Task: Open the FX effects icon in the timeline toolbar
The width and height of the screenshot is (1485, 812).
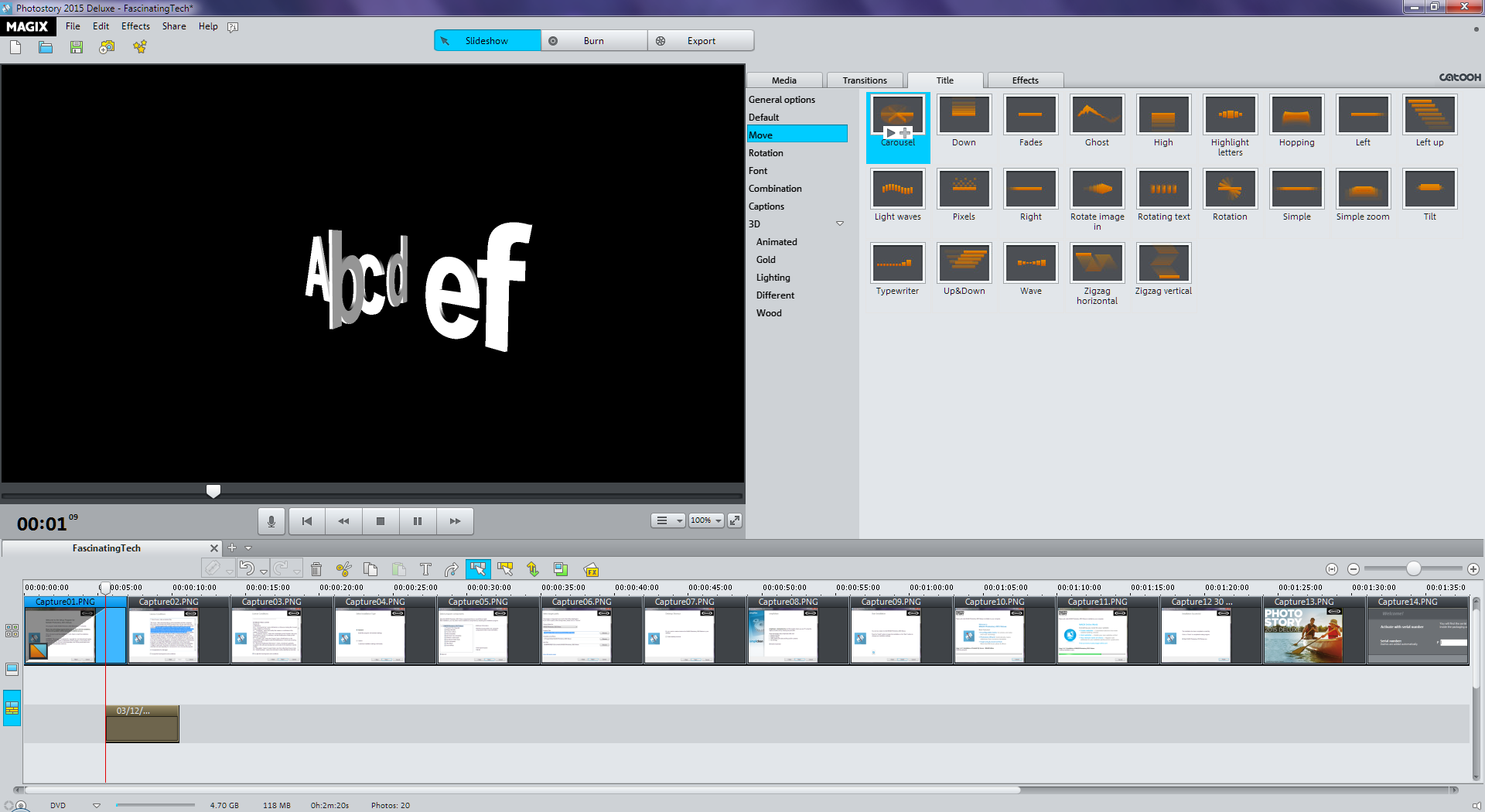Action: [592, 570]
